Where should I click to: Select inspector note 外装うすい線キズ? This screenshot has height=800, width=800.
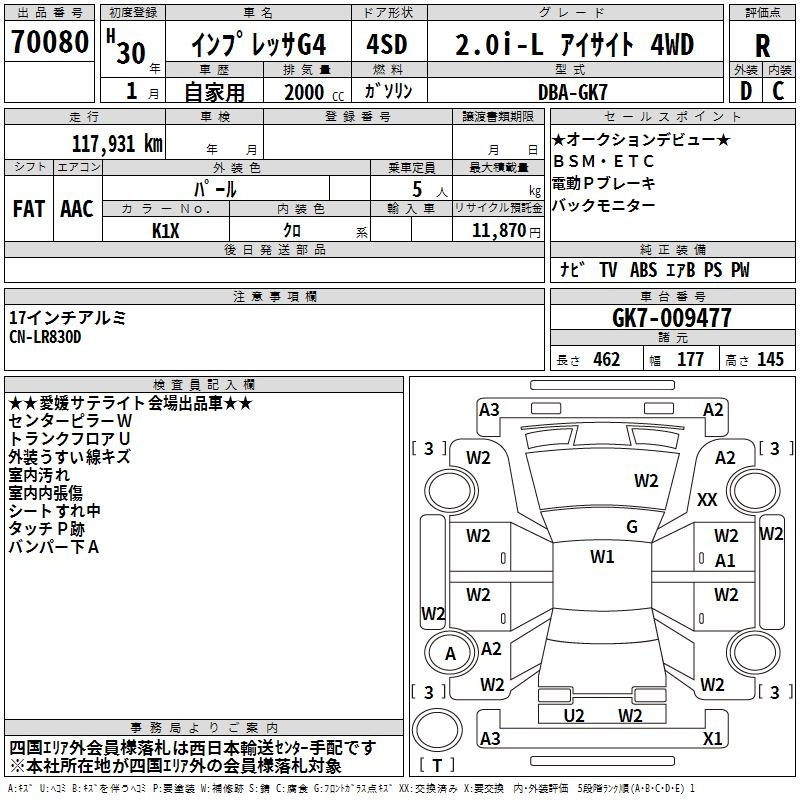[x=69, y=457]
